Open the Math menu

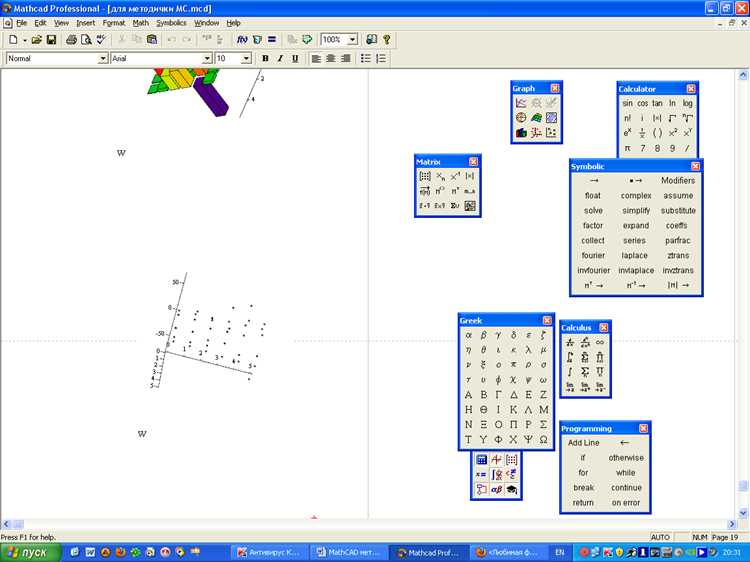tap(141, 23)
